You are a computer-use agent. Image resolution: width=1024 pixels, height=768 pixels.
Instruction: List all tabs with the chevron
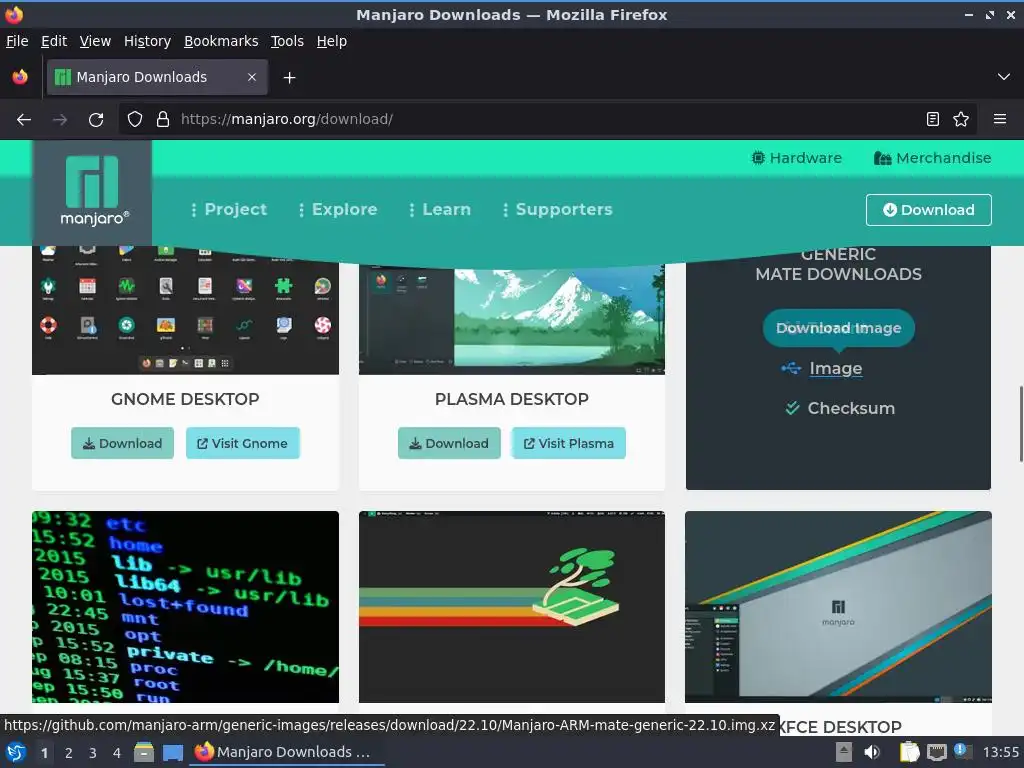point(1004,77)
